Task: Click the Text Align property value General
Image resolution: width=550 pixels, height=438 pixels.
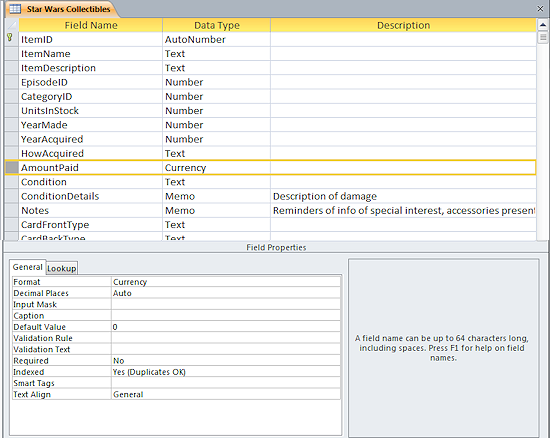Action: point(226,394)
